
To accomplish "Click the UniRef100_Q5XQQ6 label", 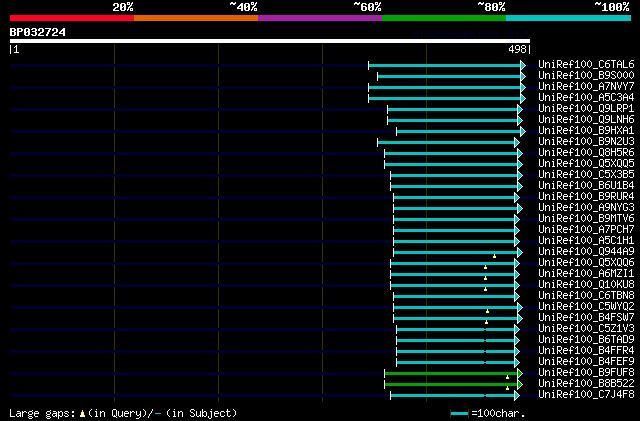I will click(586, 263).
